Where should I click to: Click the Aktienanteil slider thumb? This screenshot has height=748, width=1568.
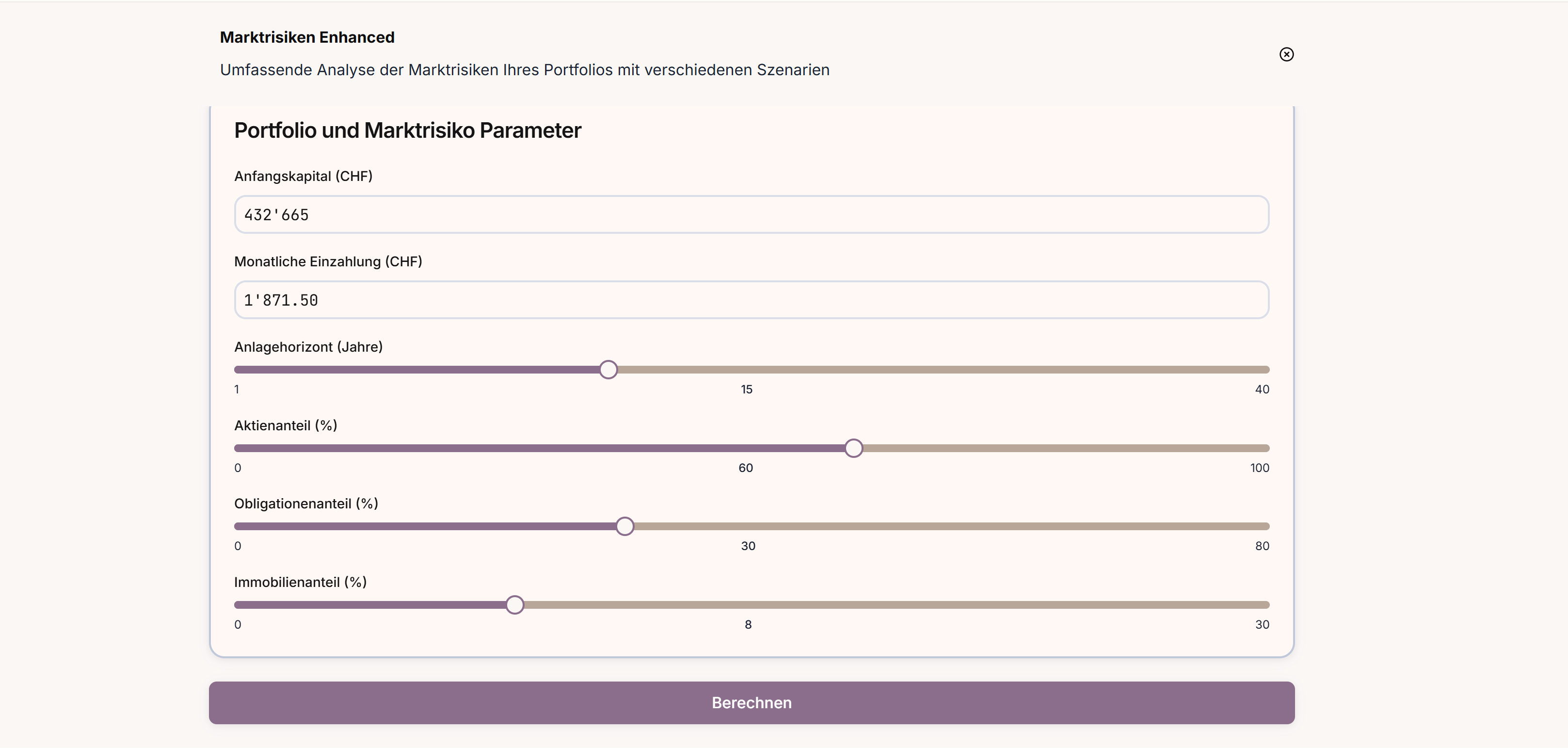853,448
